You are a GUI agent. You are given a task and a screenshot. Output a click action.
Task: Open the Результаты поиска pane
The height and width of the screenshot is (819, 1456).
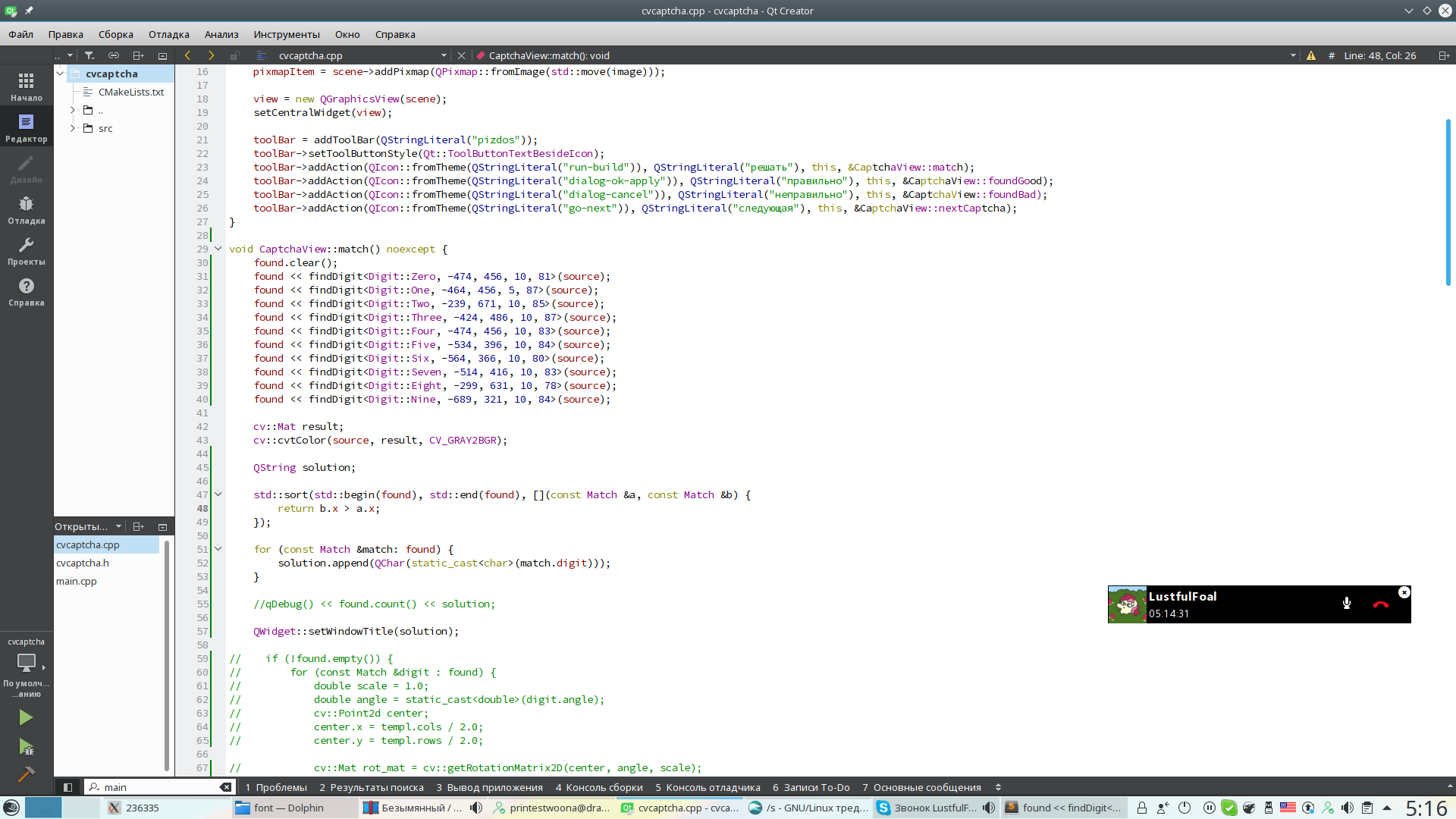coord(372,787)
